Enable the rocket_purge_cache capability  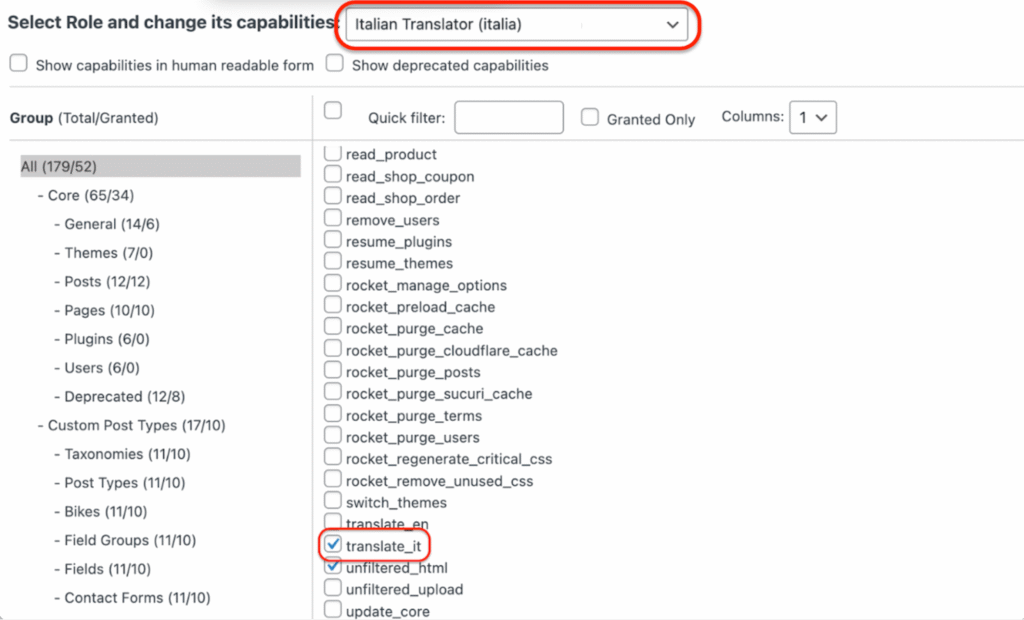pyautogui.click(x=333, y=328)
